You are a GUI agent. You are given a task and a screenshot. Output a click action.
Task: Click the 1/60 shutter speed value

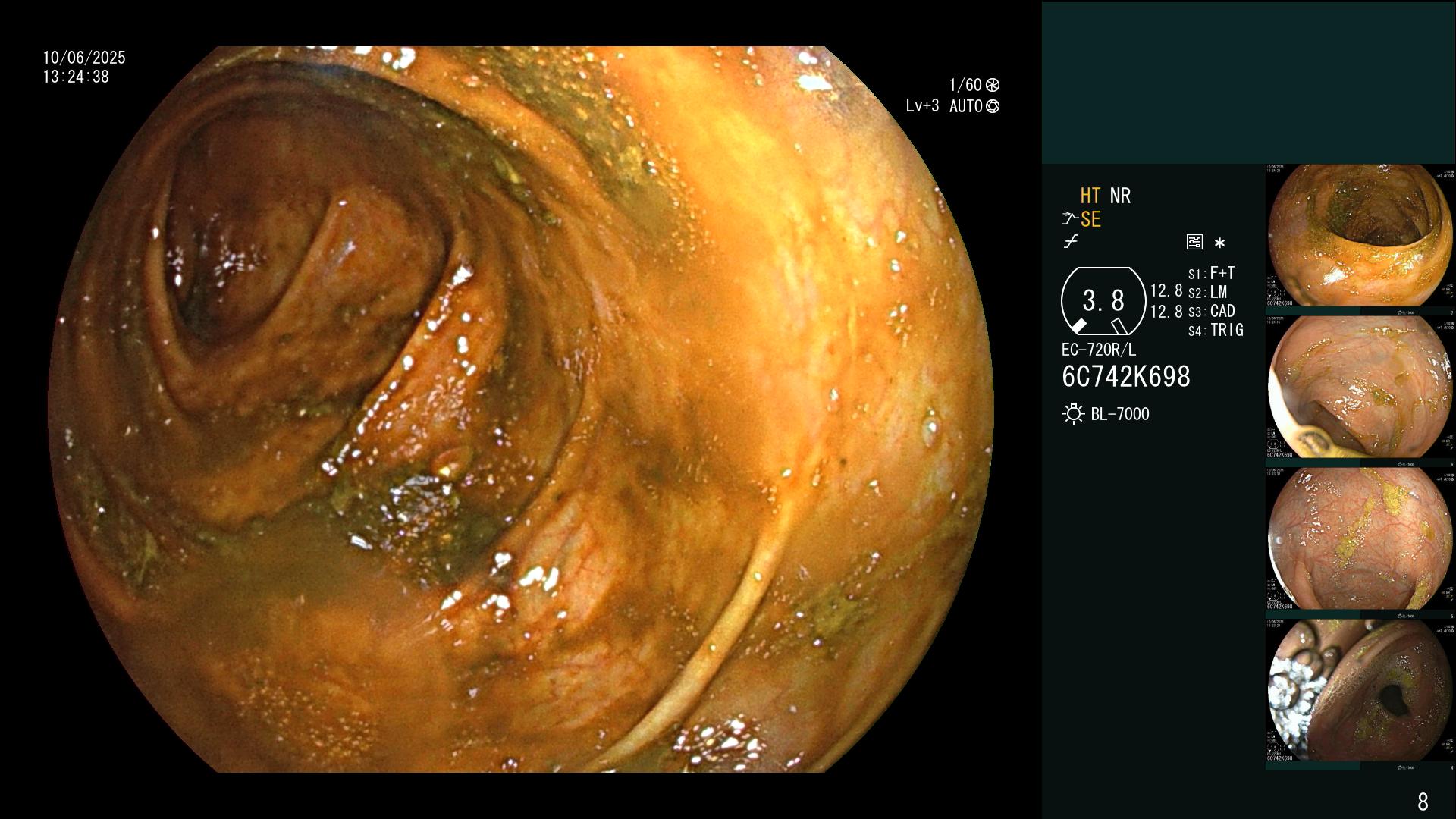click(x=965, y=85)
